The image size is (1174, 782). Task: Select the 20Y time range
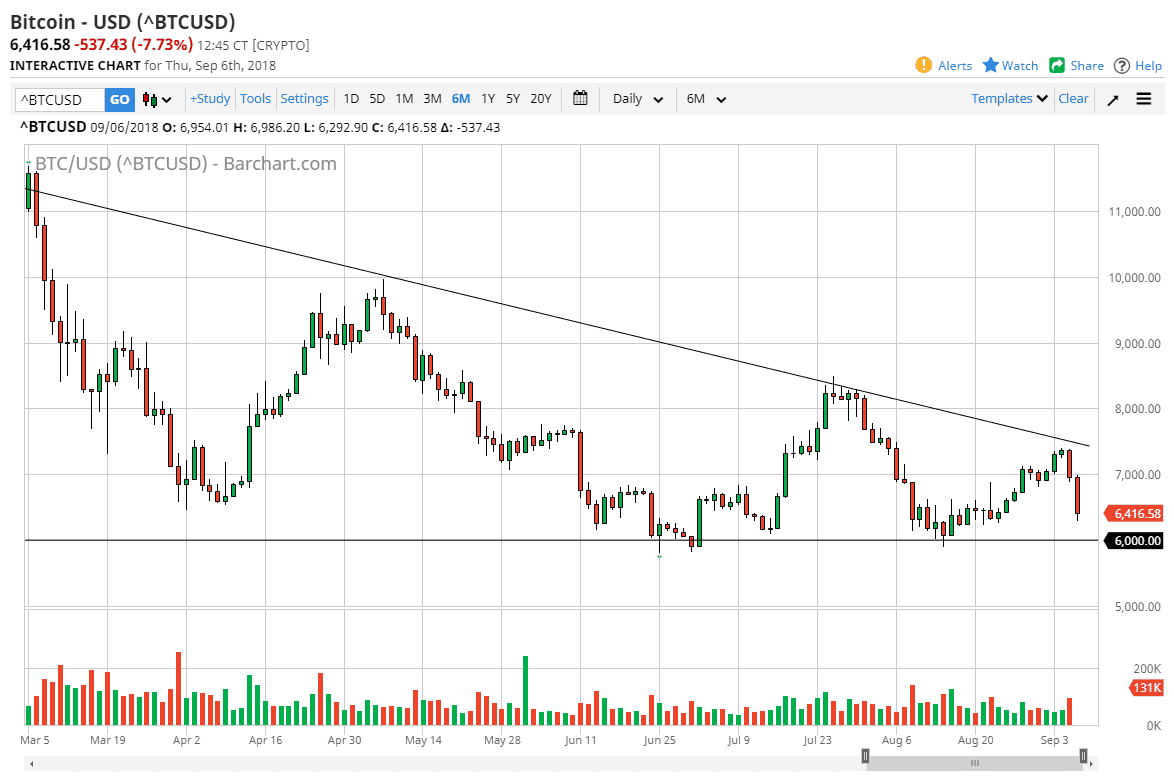click(540, 98)
